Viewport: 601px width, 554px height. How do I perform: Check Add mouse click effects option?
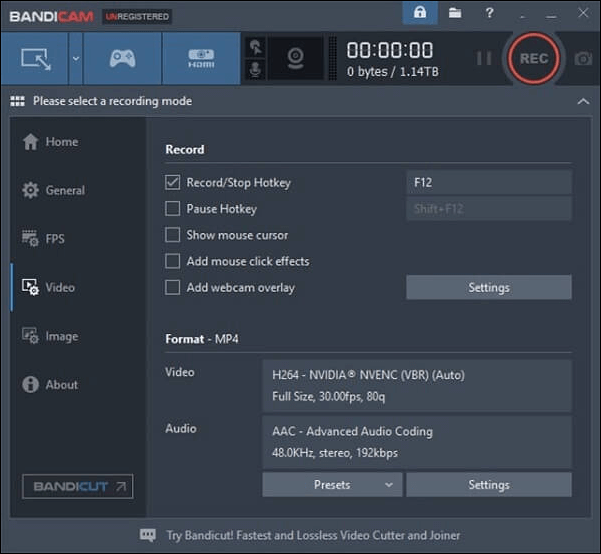(x=173, y=261)
